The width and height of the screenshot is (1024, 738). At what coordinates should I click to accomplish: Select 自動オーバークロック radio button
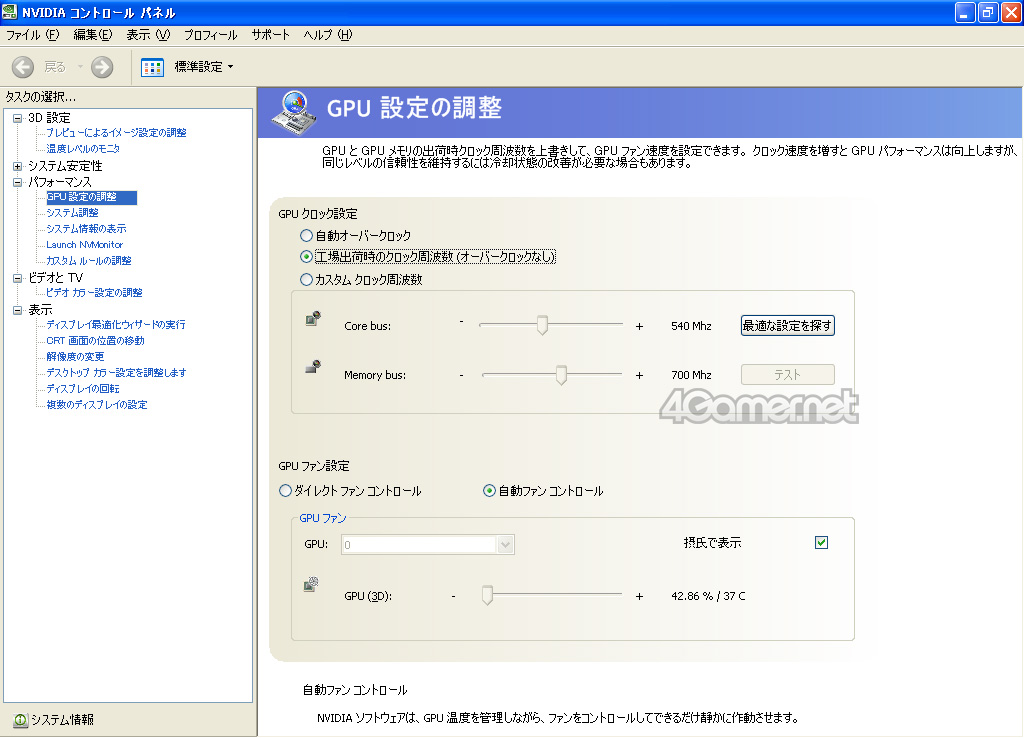point(306,236)
